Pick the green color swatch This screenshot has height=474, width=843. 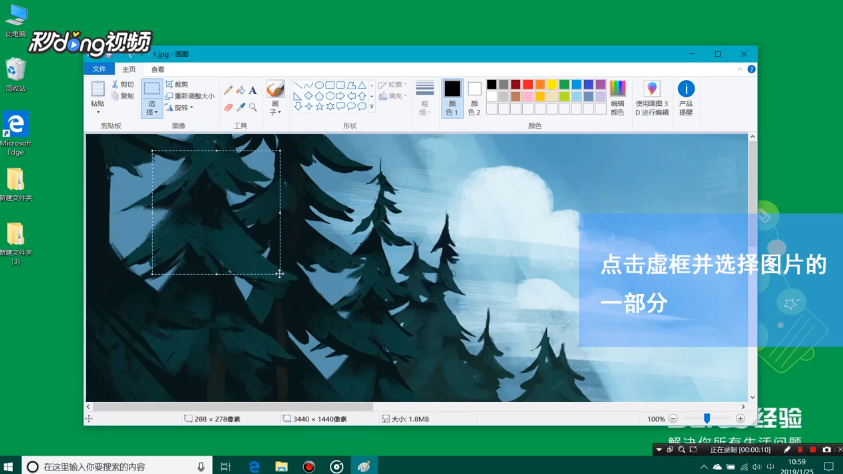[x=564, y=84]
